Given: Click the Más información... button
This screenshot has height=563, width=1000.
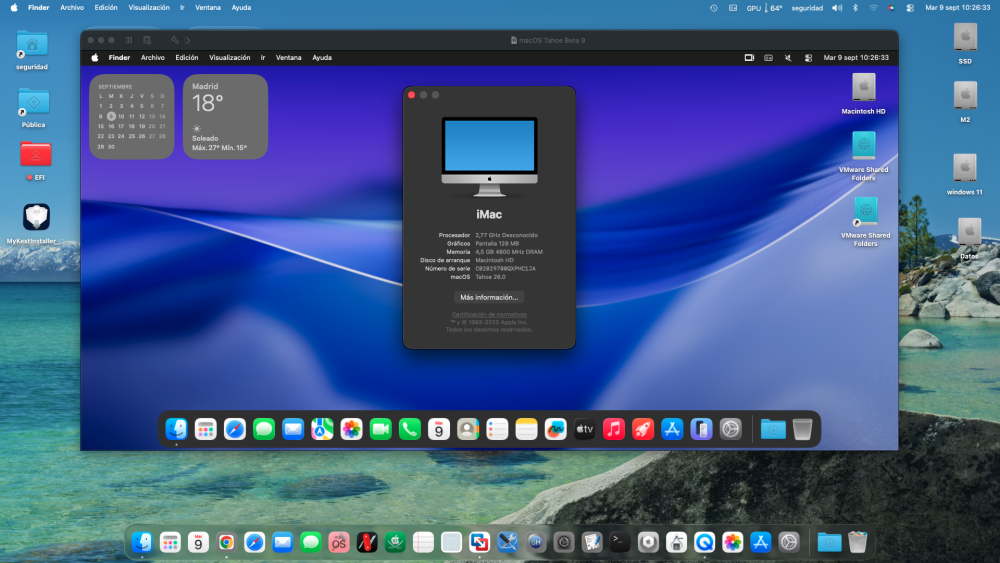Looking at the screenshot, I should point(489,297).
